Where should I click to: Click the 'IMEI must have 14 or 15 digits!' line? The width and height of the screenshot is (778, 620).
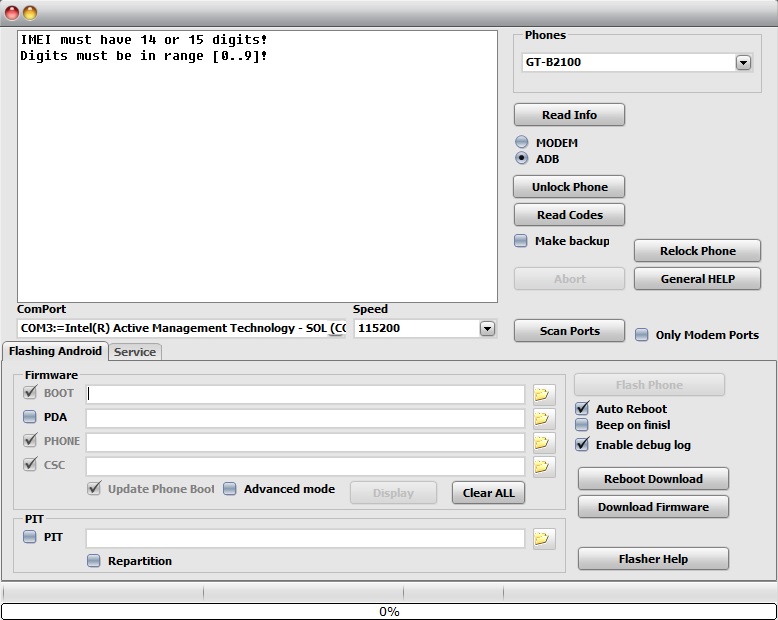(144, 40)
